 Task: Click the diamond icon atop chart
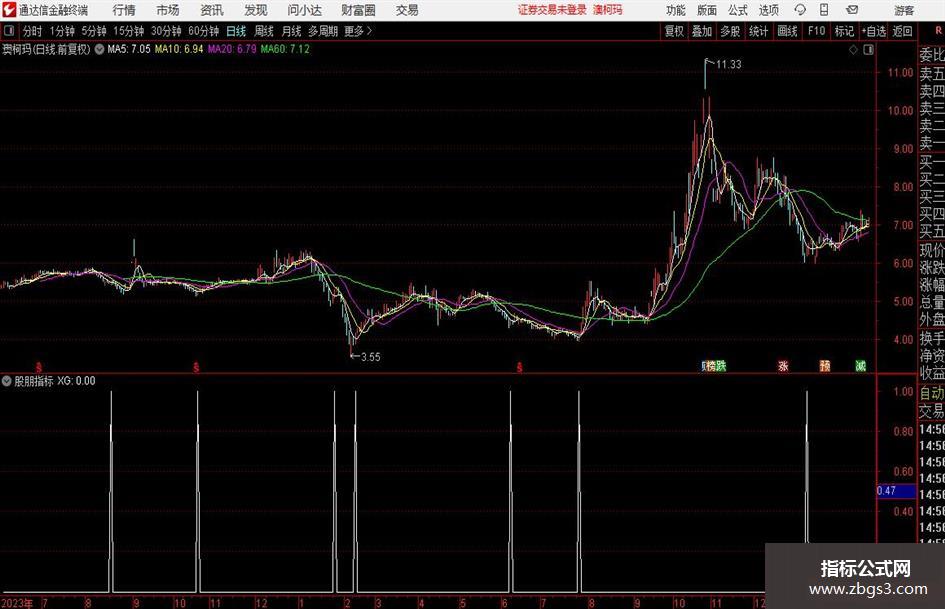pyautogui.click(x=853, y=50)
